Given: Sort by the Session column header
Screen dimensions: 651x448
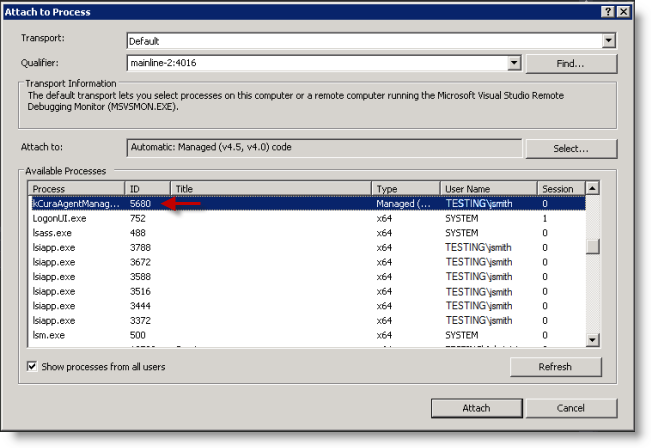Looking at the screenshot, I should 561,189.
